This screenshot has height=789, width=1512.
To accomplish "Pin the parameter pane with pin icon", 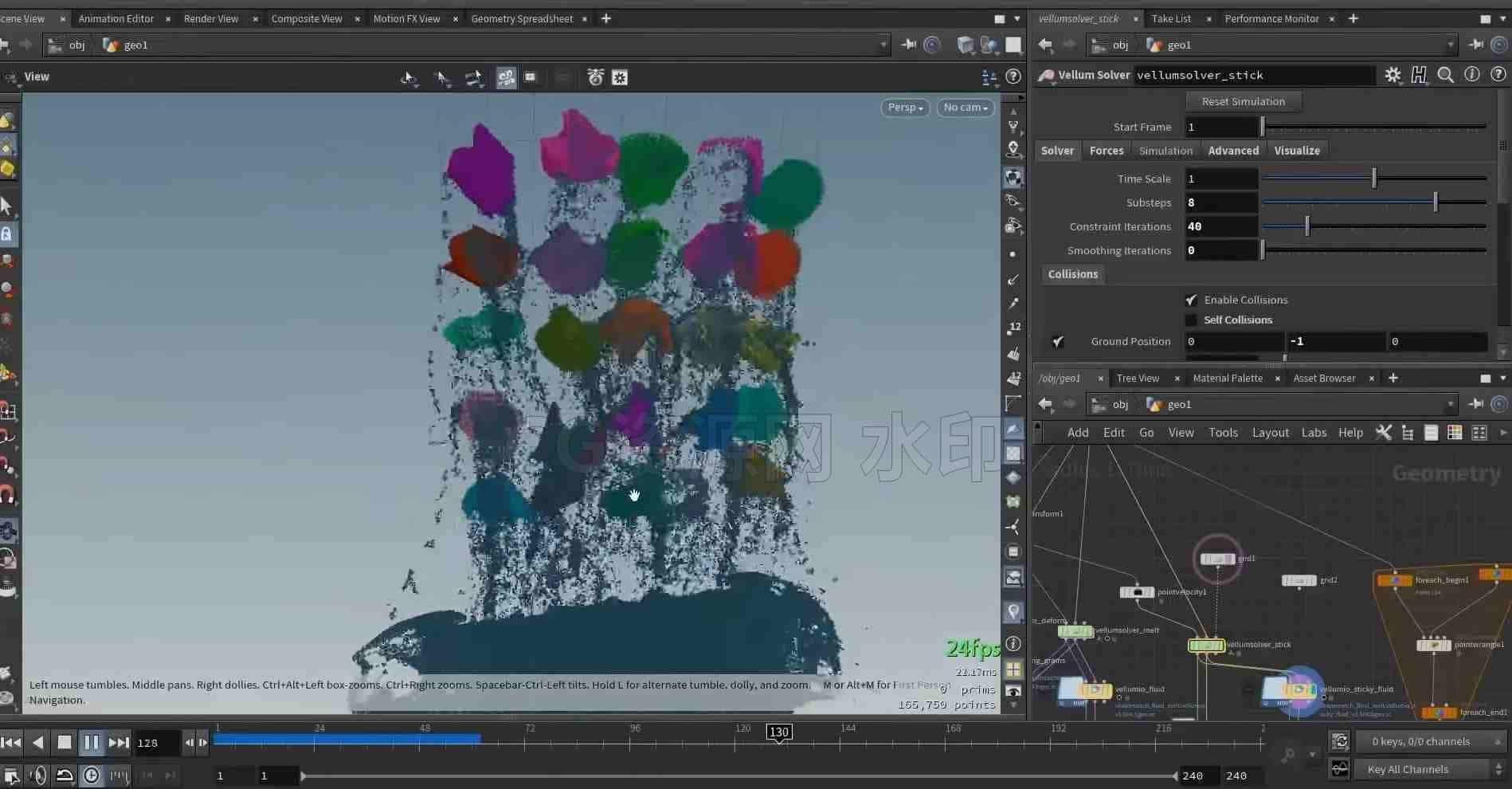I will tap(1476, 45).
